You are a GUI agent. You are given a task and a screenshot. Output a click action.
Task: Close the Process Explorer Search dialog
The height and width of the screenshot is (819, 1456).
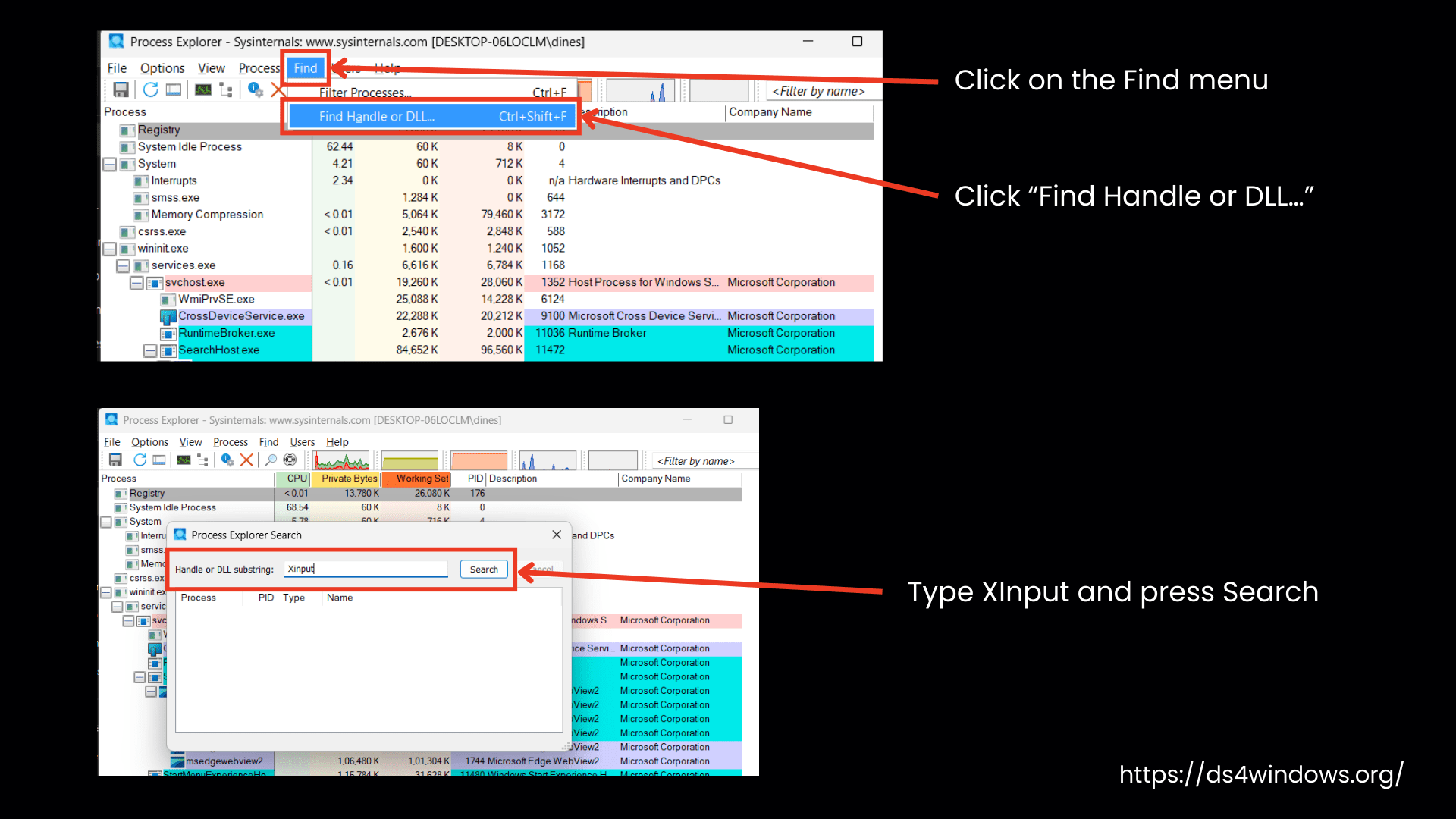[x=557, y=535]
